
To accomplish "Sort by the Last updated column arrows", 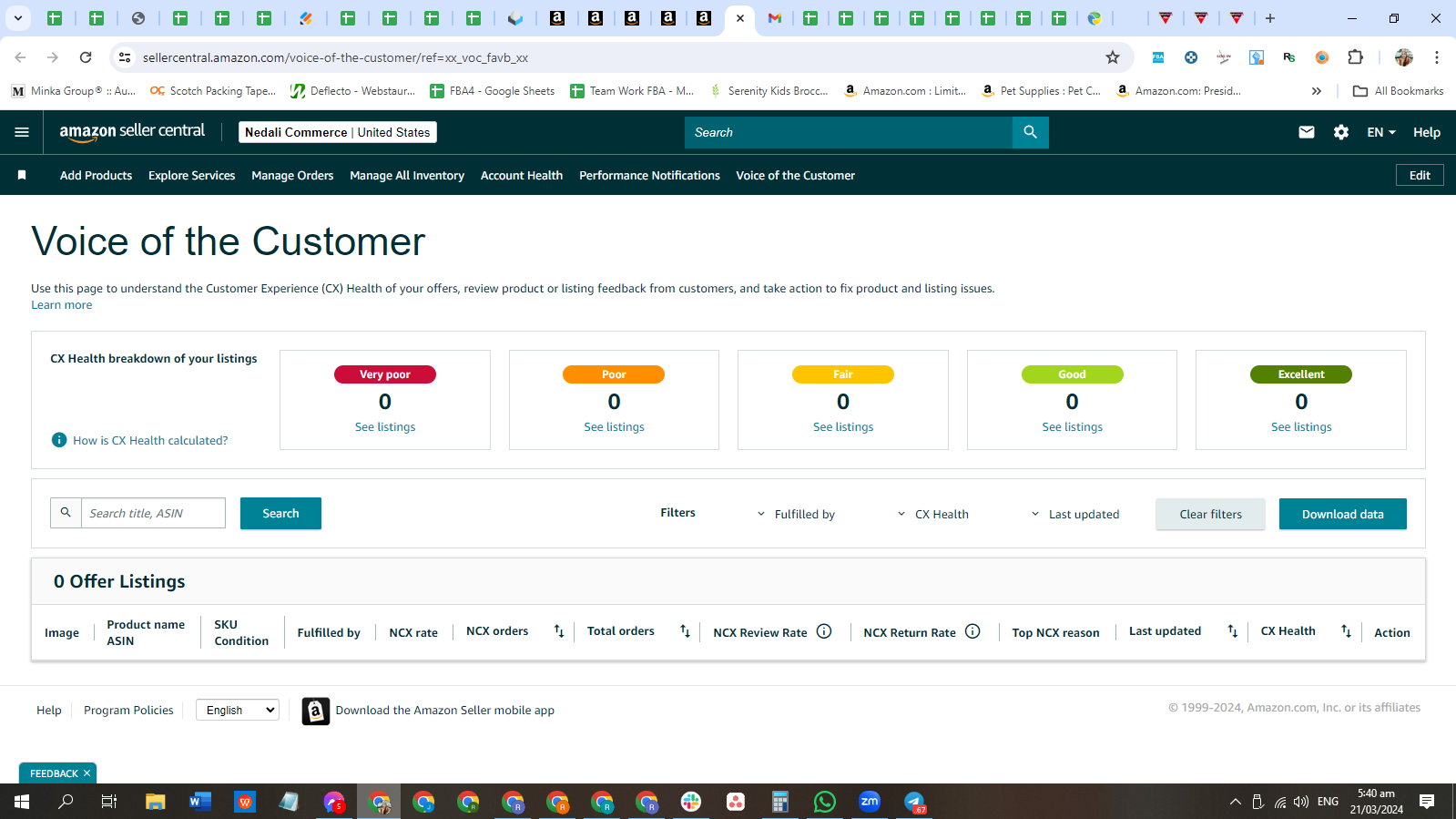I will [1232, 631].
